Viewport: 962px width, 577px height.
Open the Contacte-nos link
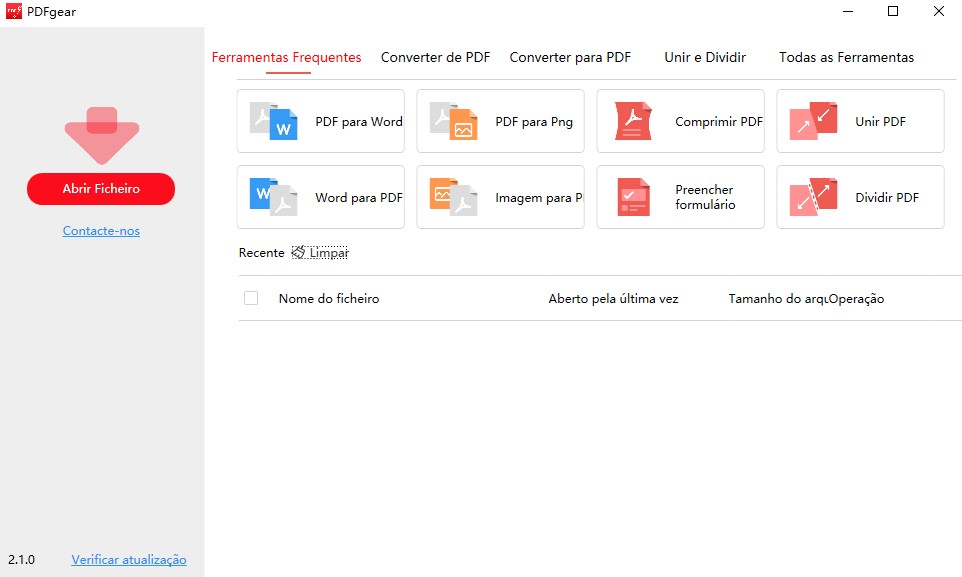point(100,230)
